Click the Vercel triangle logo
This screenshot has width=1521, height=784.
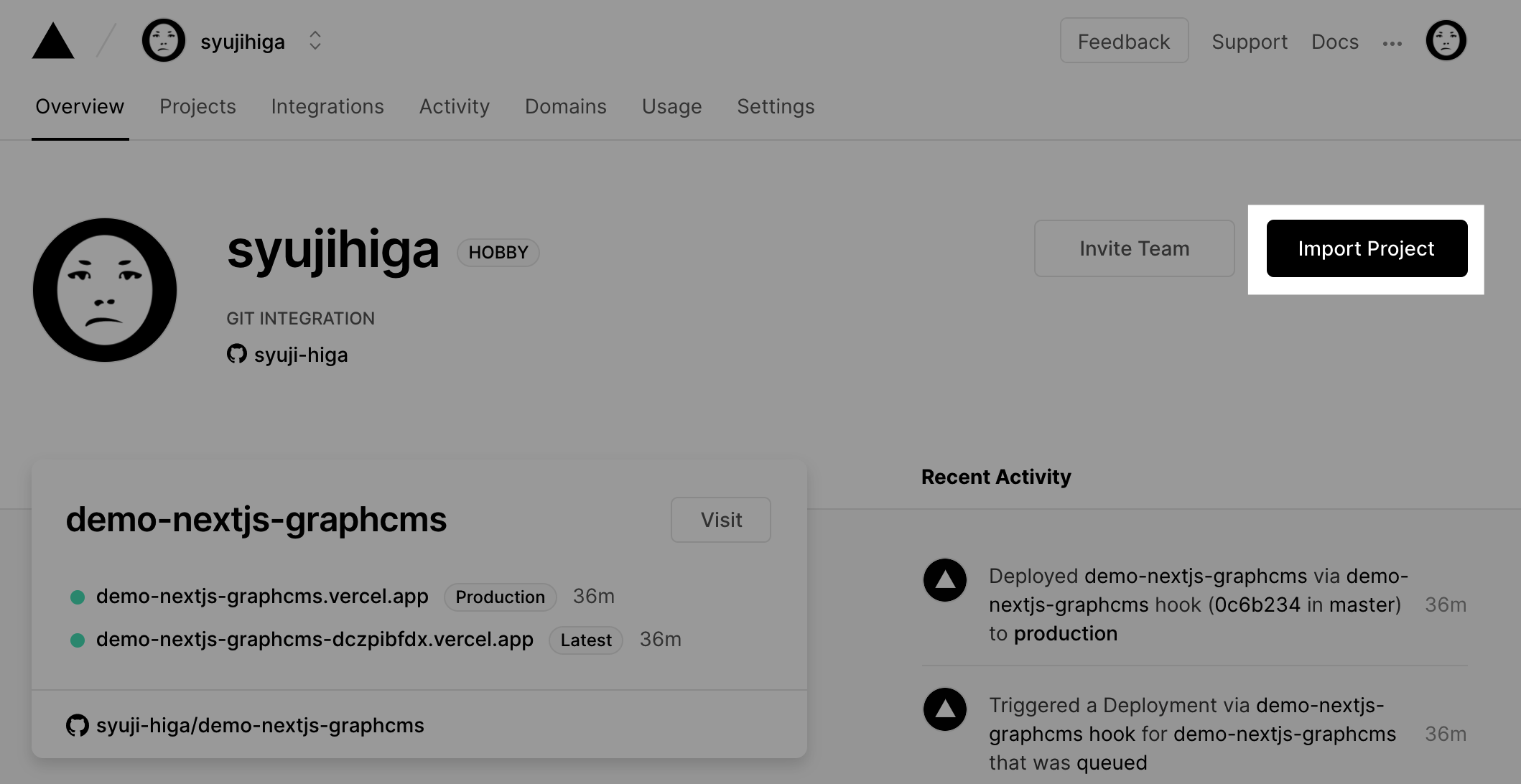click(53, 42)
